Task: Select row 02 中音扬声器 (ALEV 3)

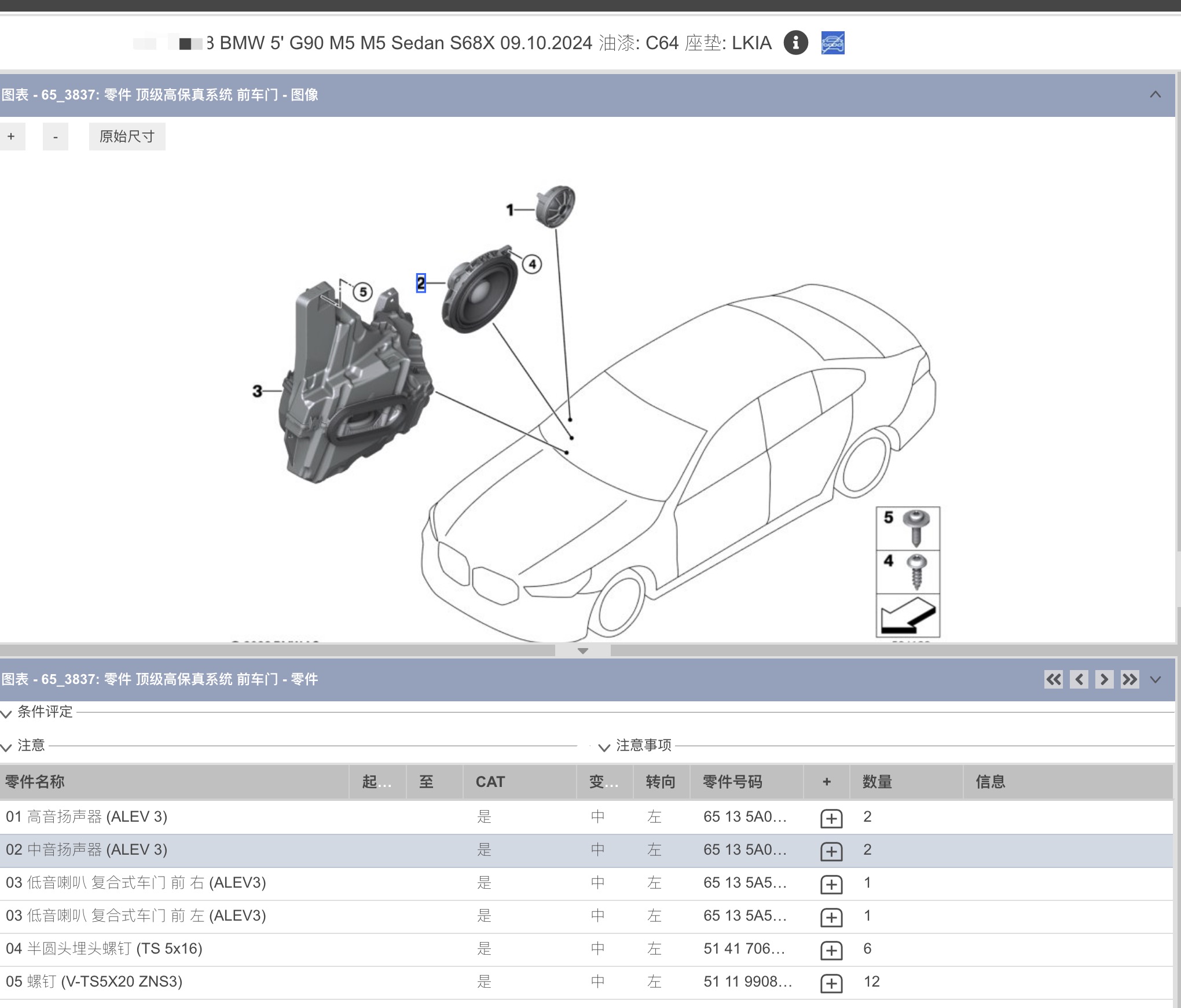Action: tap(586, 850)
